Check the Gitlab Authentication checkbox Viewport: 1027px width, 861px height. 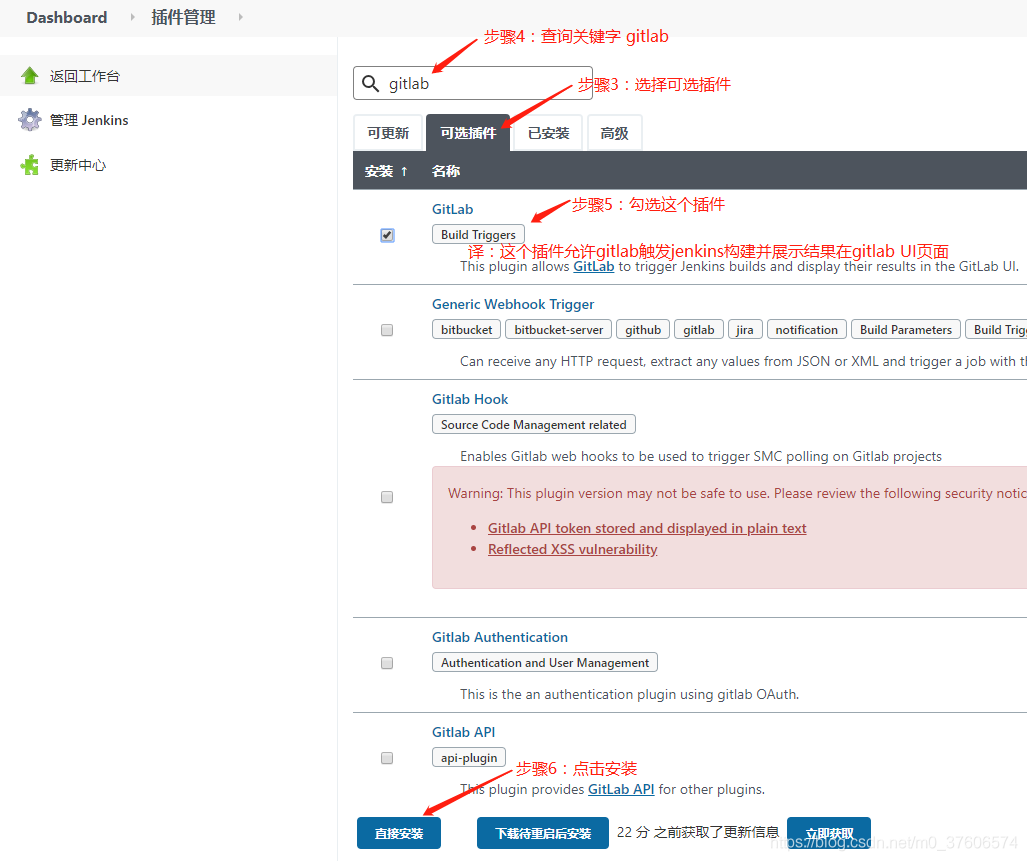click(387, 663)
